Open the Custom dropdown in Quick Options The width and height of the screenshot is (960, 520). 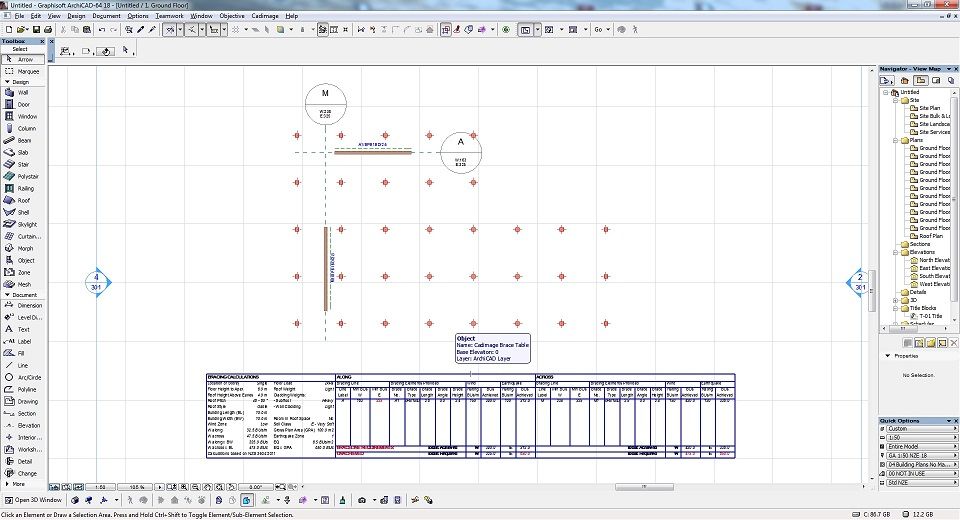click(921, 429)
